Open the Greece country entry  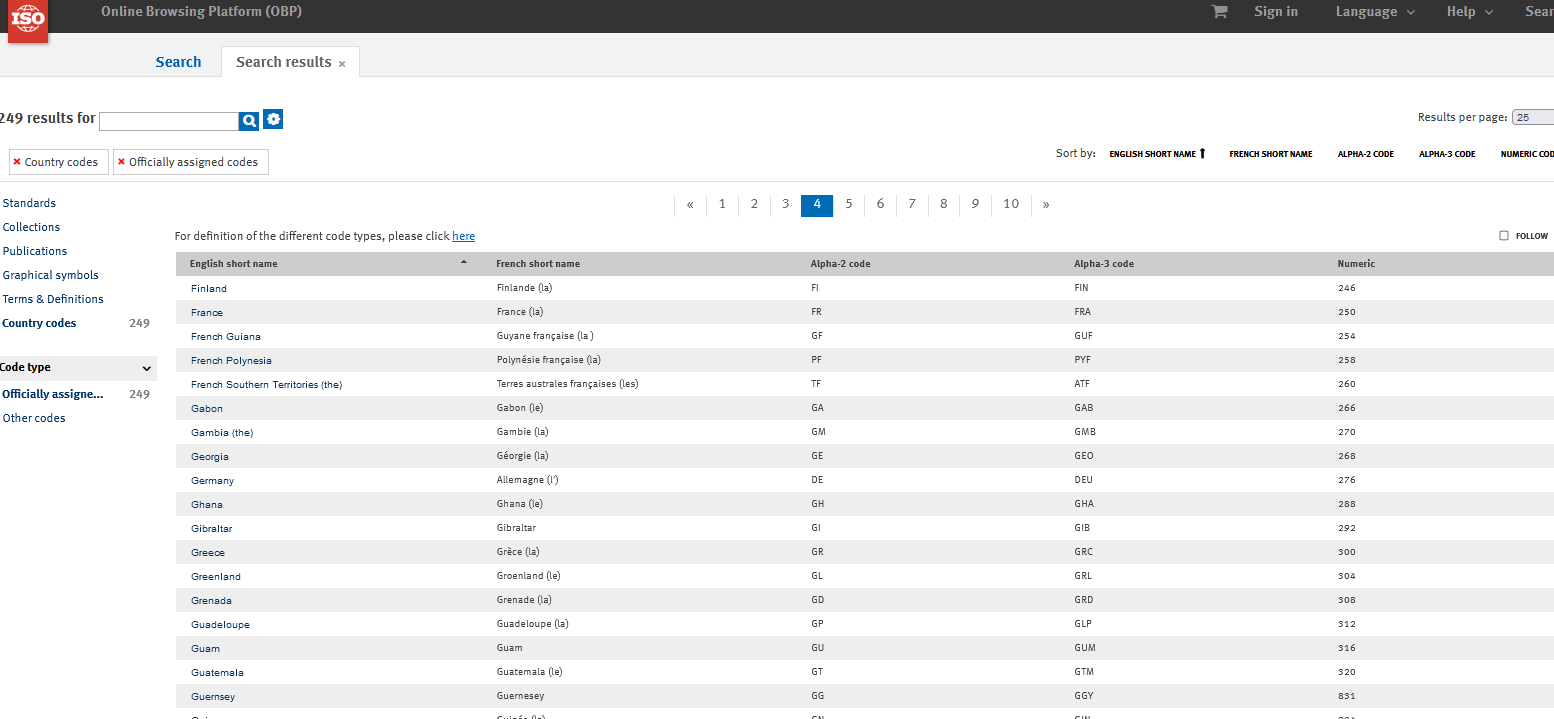pyautogui.click(x=208, y=552)
